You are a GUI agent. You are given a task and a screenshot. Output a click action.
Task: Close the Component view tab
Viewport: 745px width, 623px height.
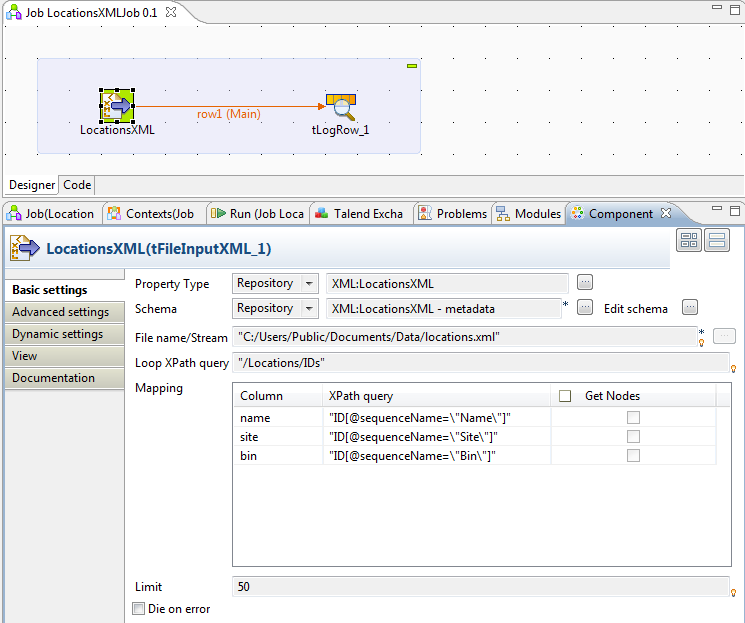coord(666,213)
